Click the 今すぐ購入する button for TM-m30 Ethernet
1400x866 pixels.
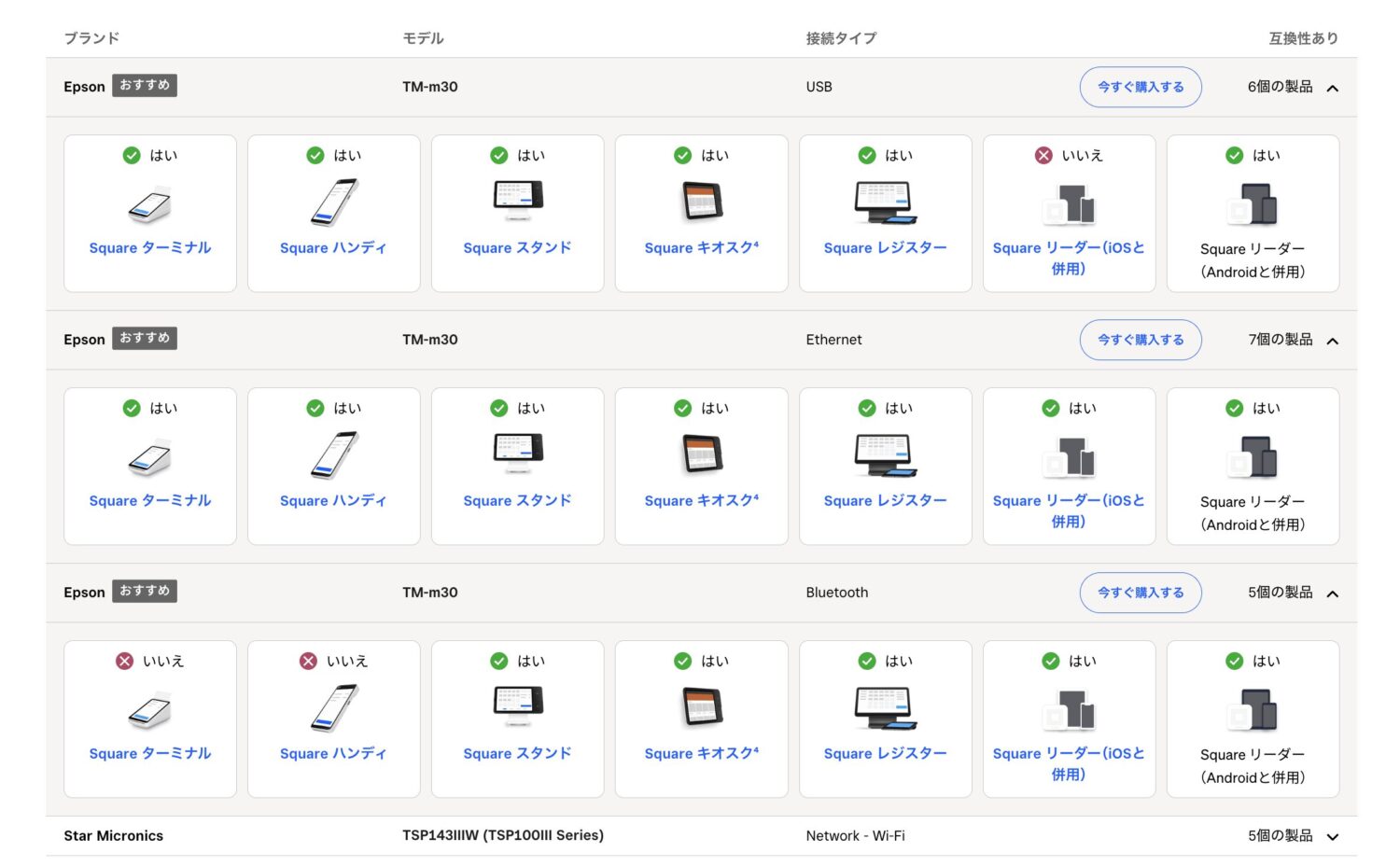coord(1141,340)
